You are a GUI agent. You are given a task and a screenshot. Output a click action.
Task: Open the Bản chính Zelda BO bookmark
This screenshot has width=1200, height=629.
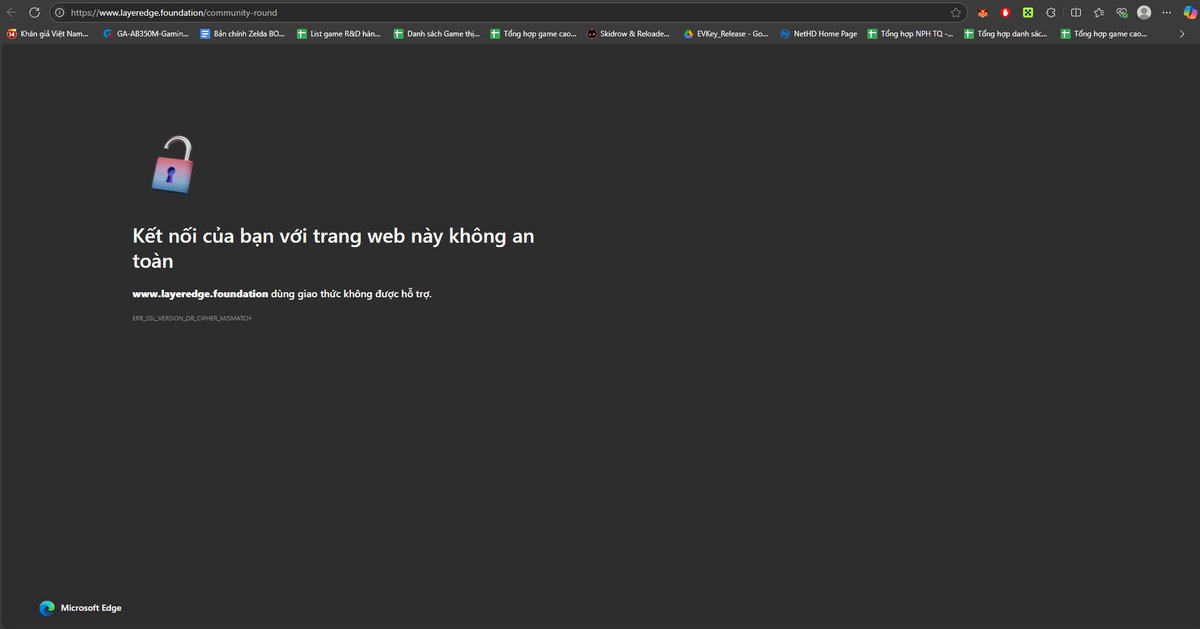click(242, 34)
